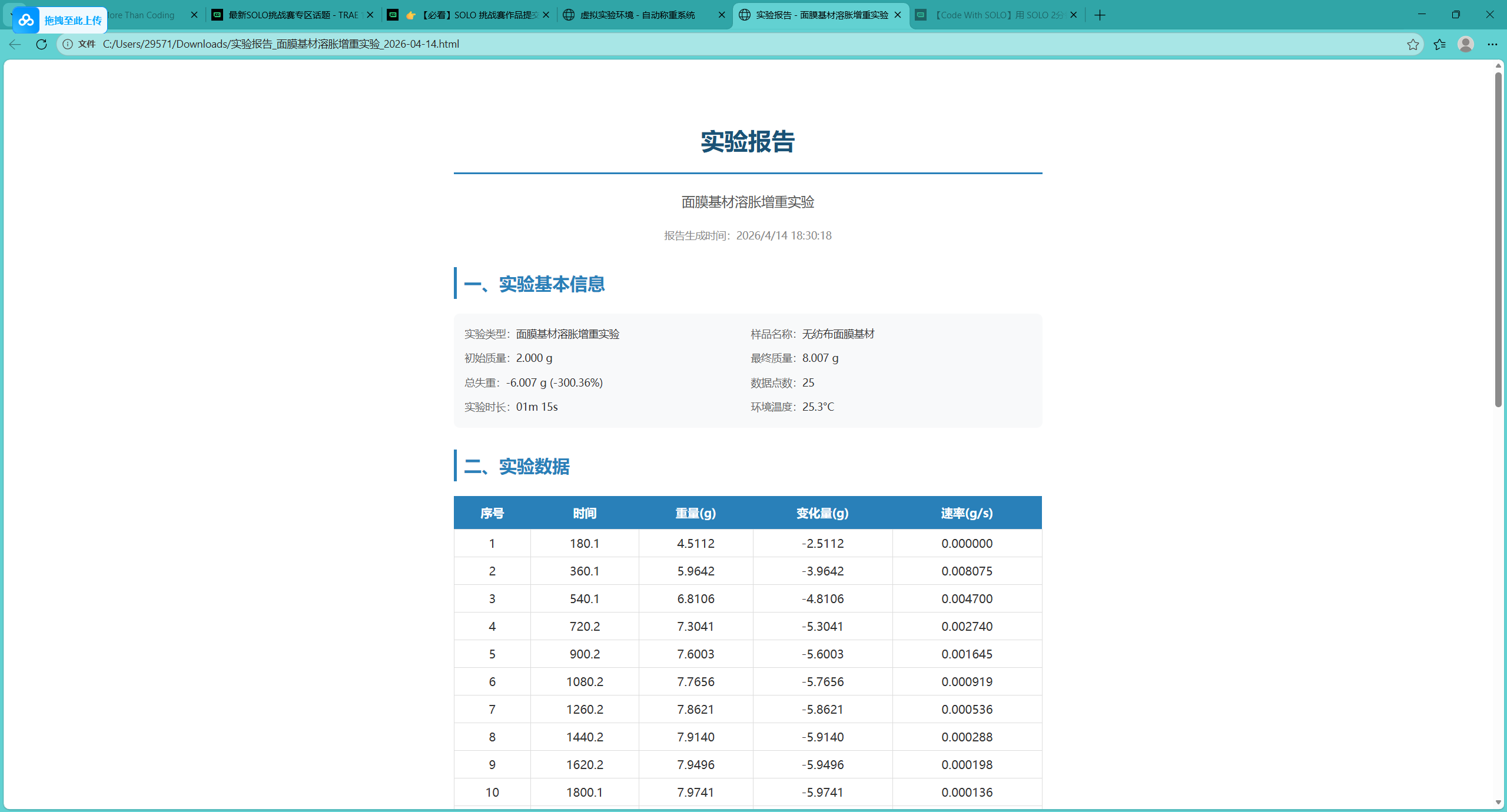This screenshot has width=1507, height=812.
Task: Click the 速率(g/s) column header
Action: click(x=967, y=513)
